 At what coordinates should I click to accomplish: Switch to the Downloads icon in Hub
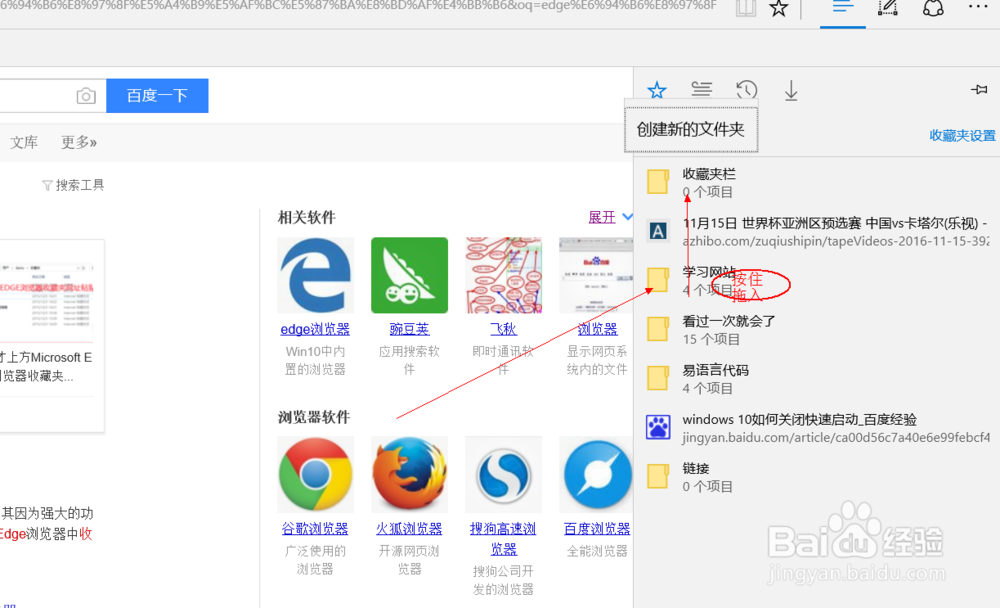click(x=790, y=89)
